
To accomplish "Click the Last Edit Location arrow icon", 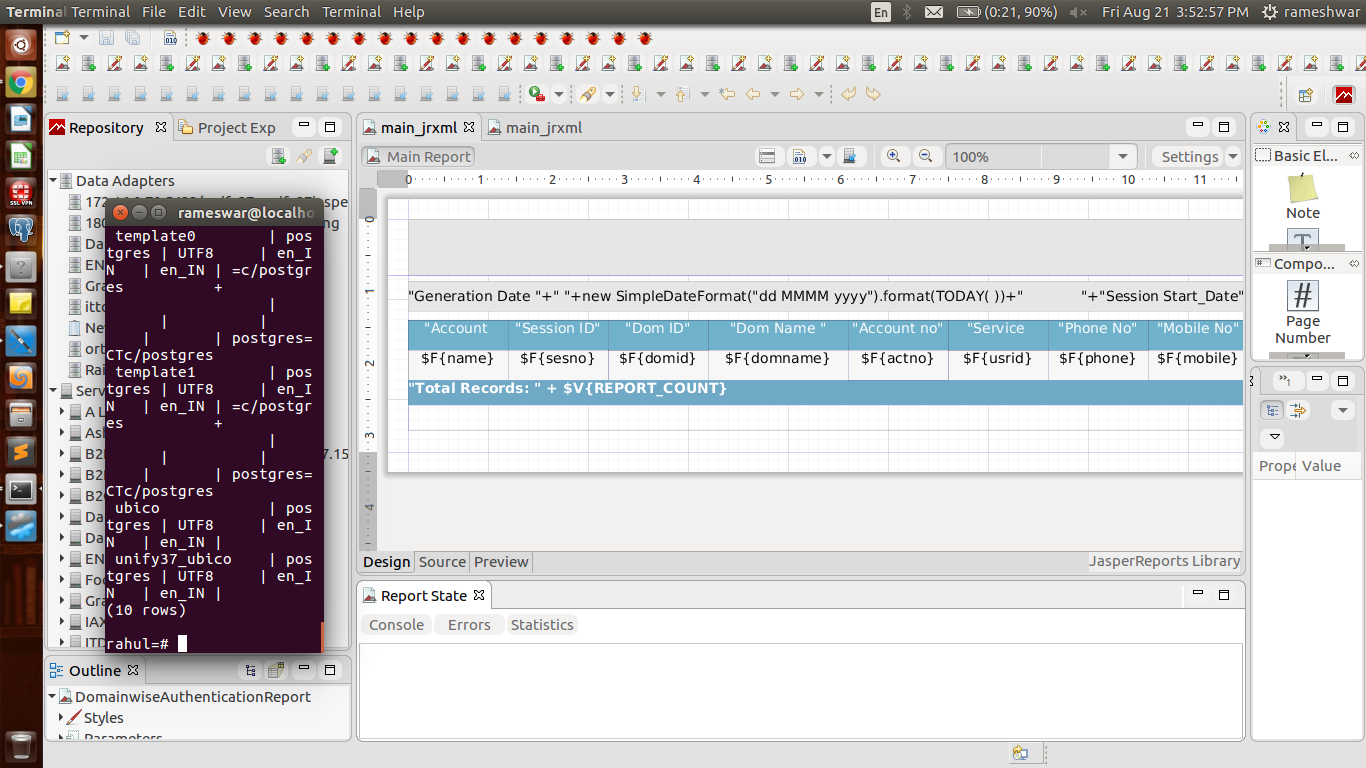I will click(727, 94).
